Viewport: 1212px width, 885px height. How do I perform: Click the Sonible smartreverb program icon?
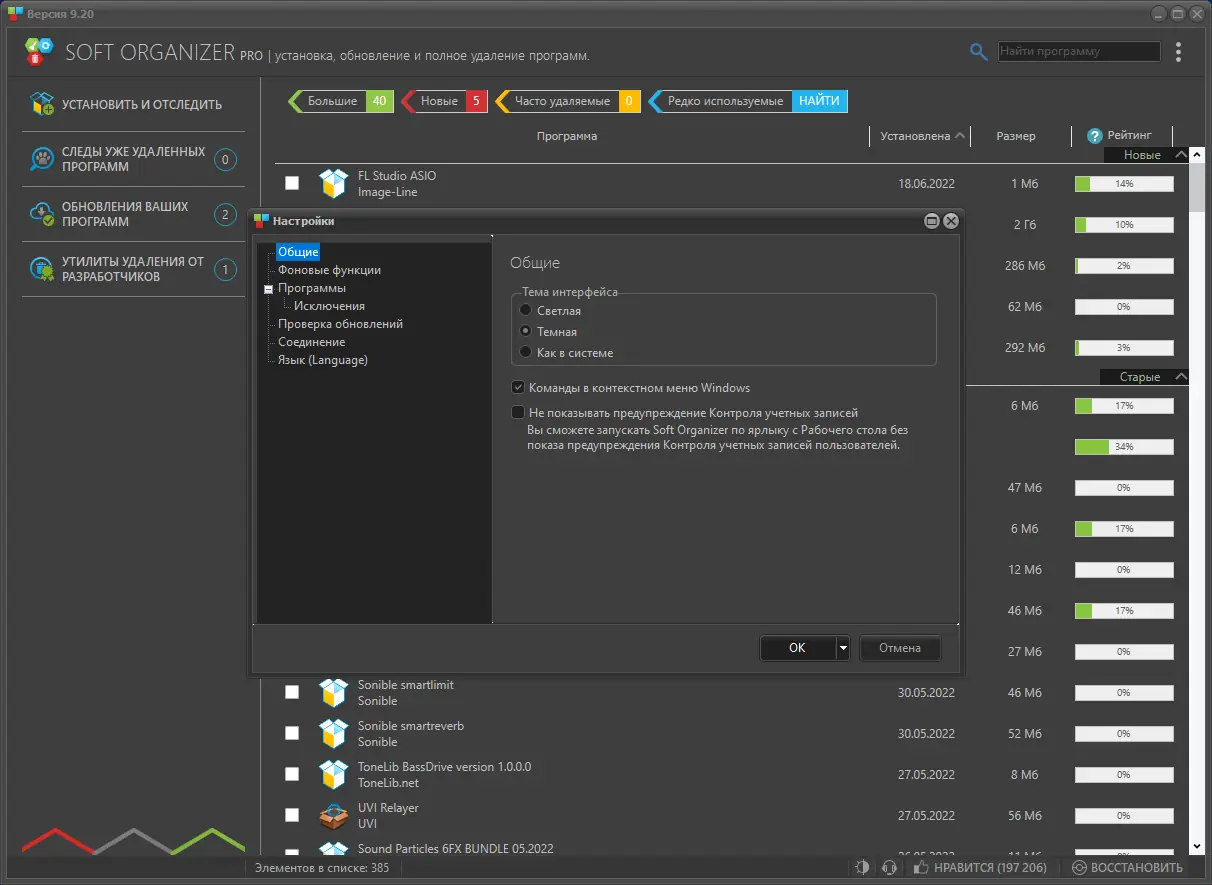point(333,733)
